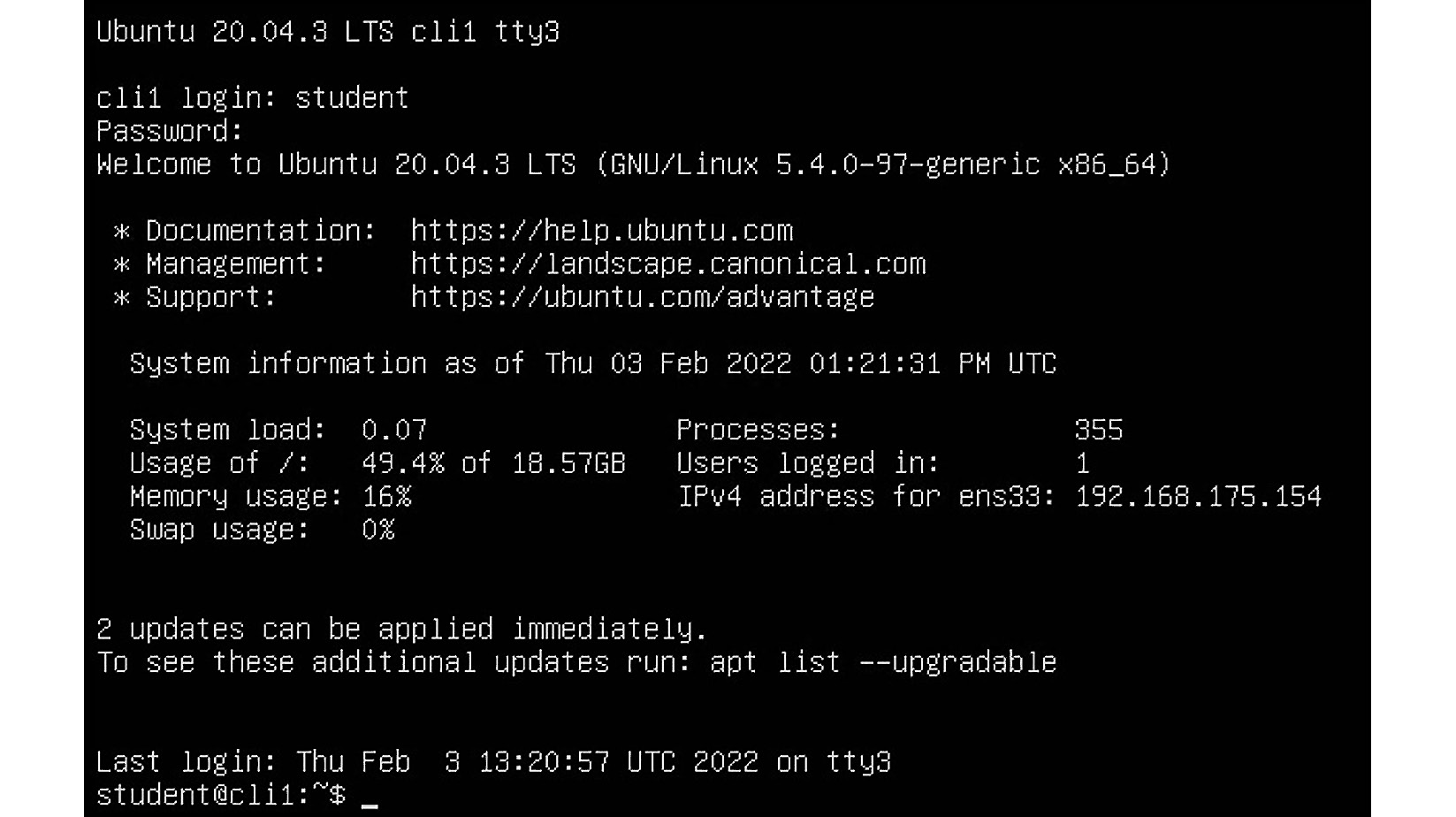Click the Swap usage 0% value
The image size is (1456, 817).
tap(378, 530)
